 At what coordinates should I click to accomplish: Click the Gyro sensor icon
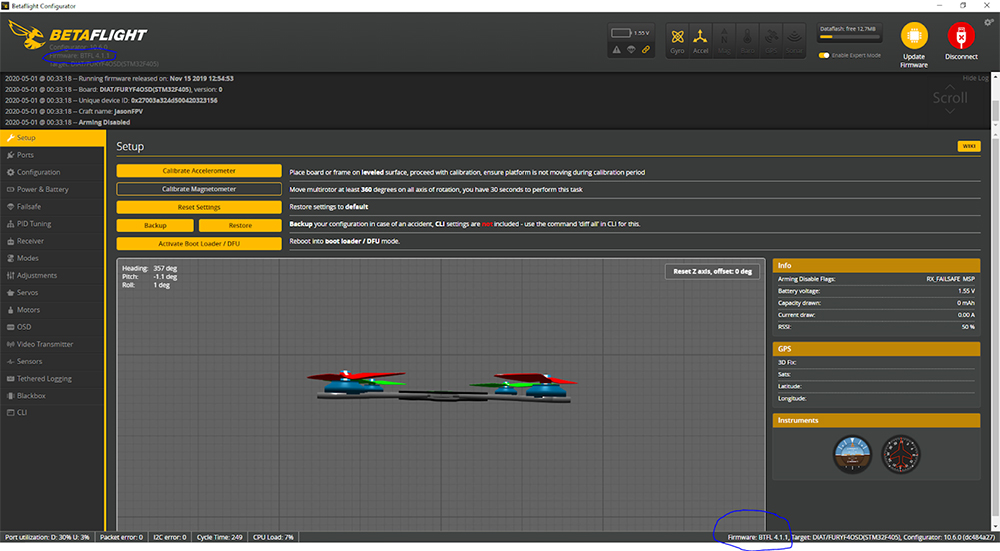pos(677,40)
